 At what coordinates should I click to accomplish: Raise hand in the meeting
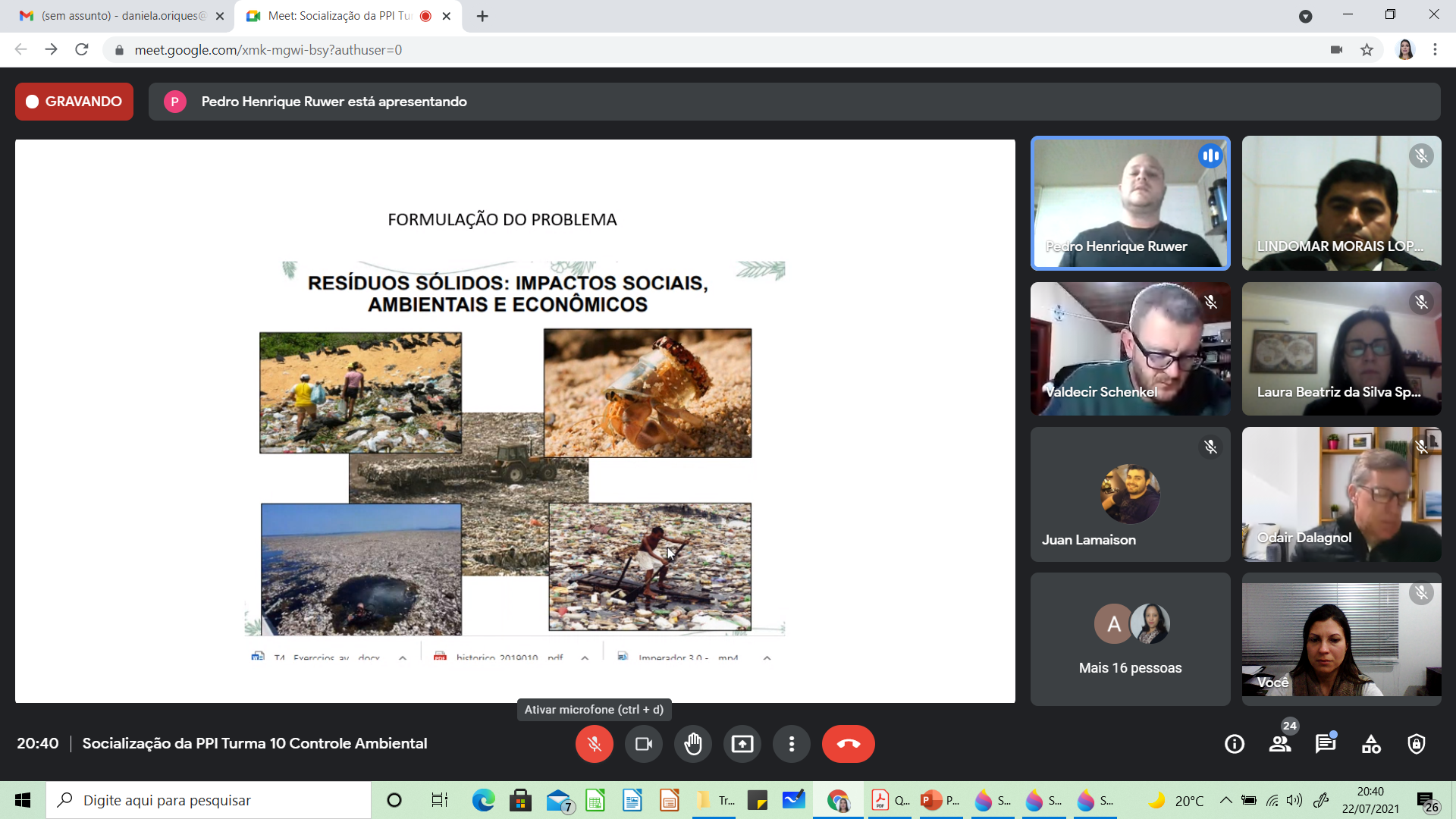click(692, 744)
